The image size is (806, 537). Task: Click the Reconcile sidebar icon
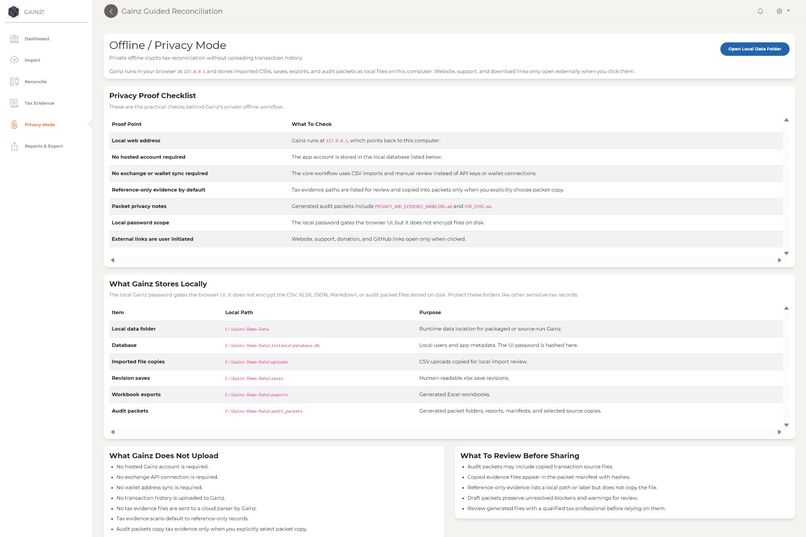coord(14,82)
